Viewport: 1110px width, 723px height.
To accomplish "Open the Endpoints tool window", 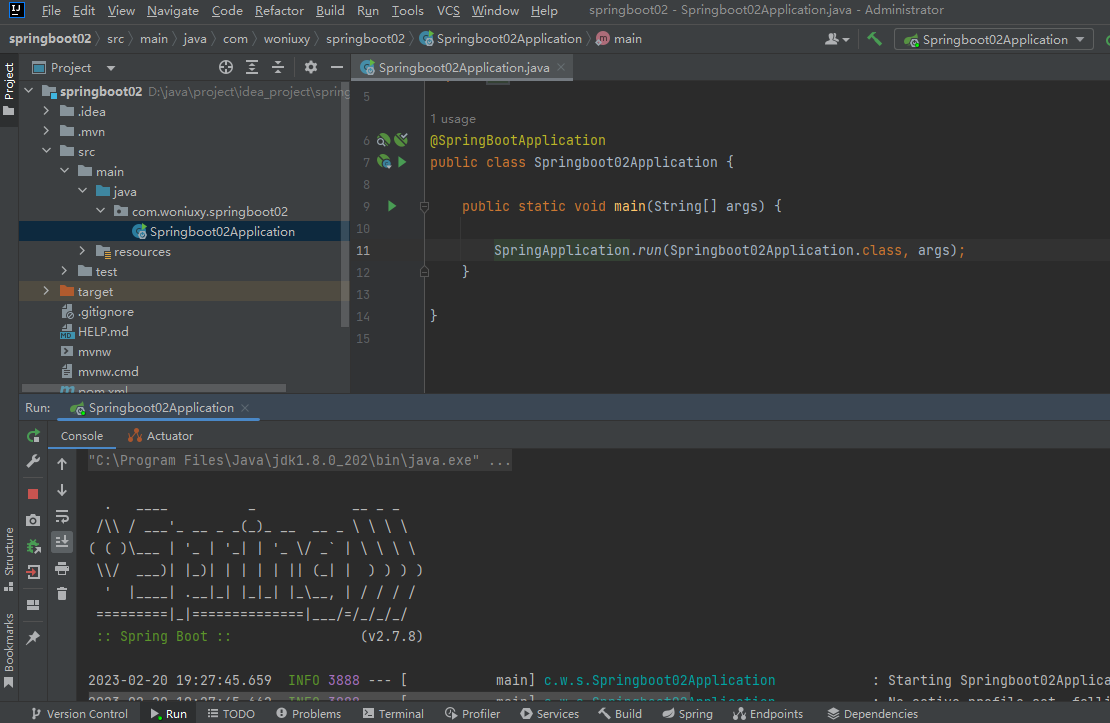I will (768, 714).
